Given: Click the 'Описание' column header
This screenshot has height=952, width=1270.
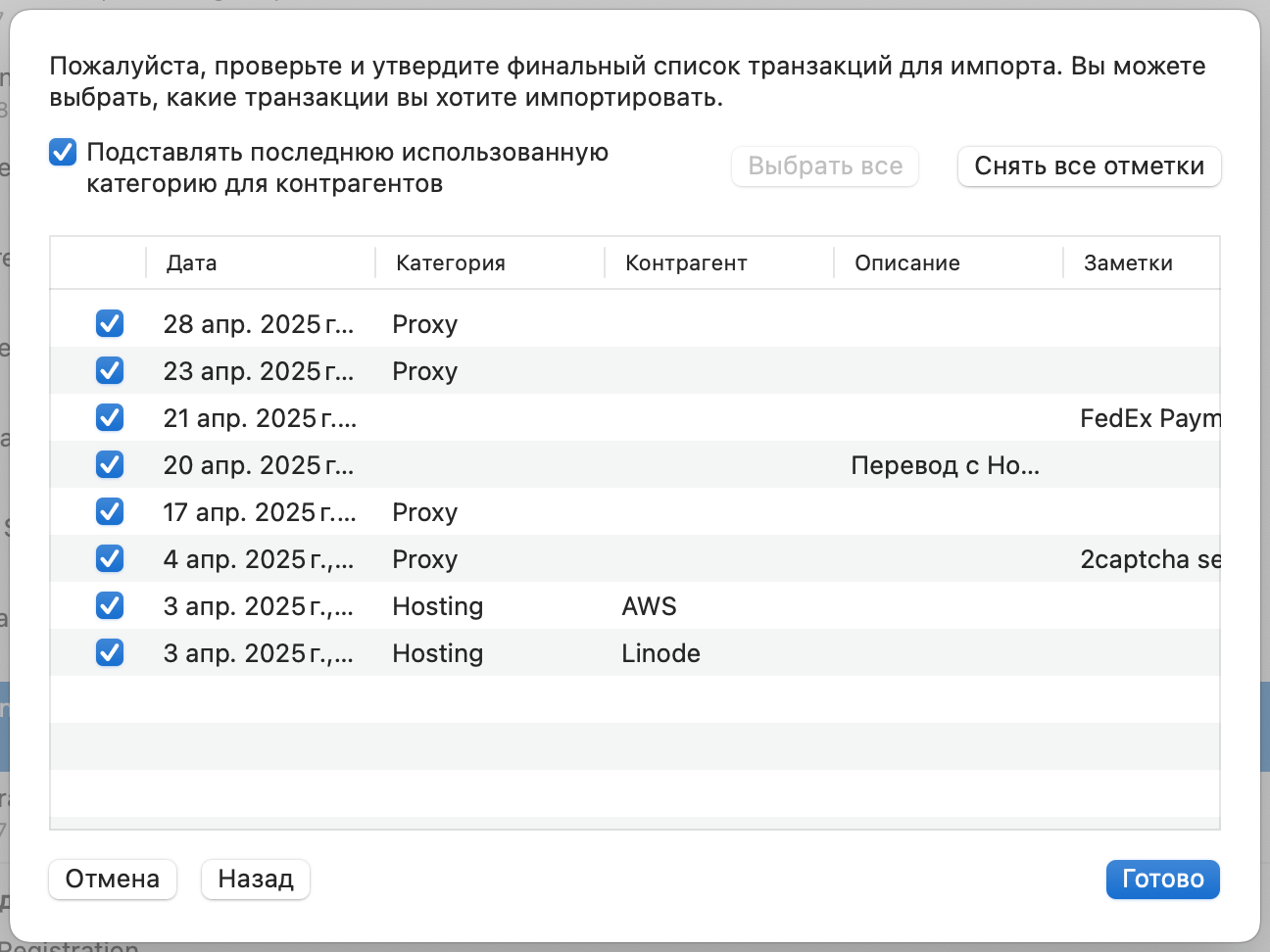Looking at the screenshot, I should (949, 262).
